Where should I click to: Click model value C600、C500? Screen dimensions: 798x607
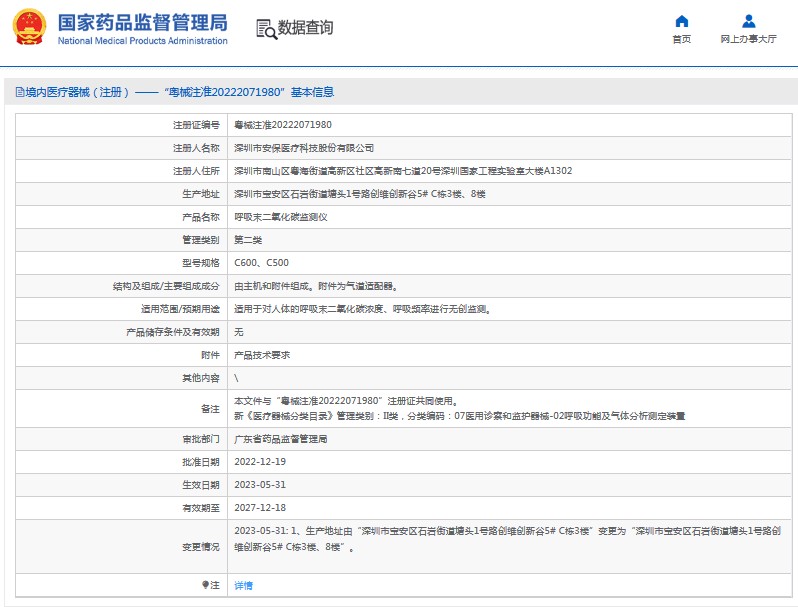(262, 263)
